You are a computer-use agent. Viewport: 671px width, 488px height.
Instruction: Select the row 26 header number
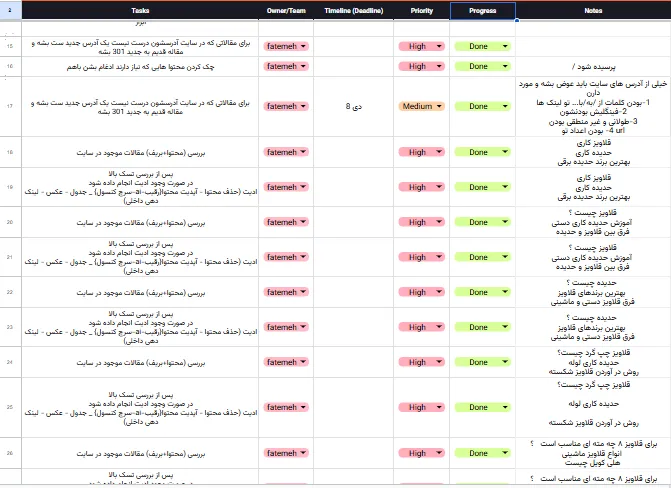[x=10, y=453]
